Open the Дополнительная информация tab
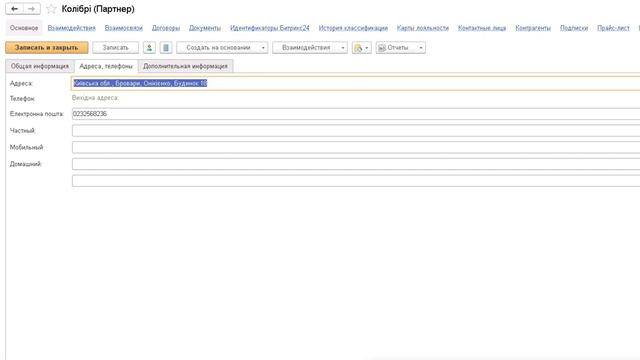This screenshot has height=360, width=640. [x=185, y=66]
